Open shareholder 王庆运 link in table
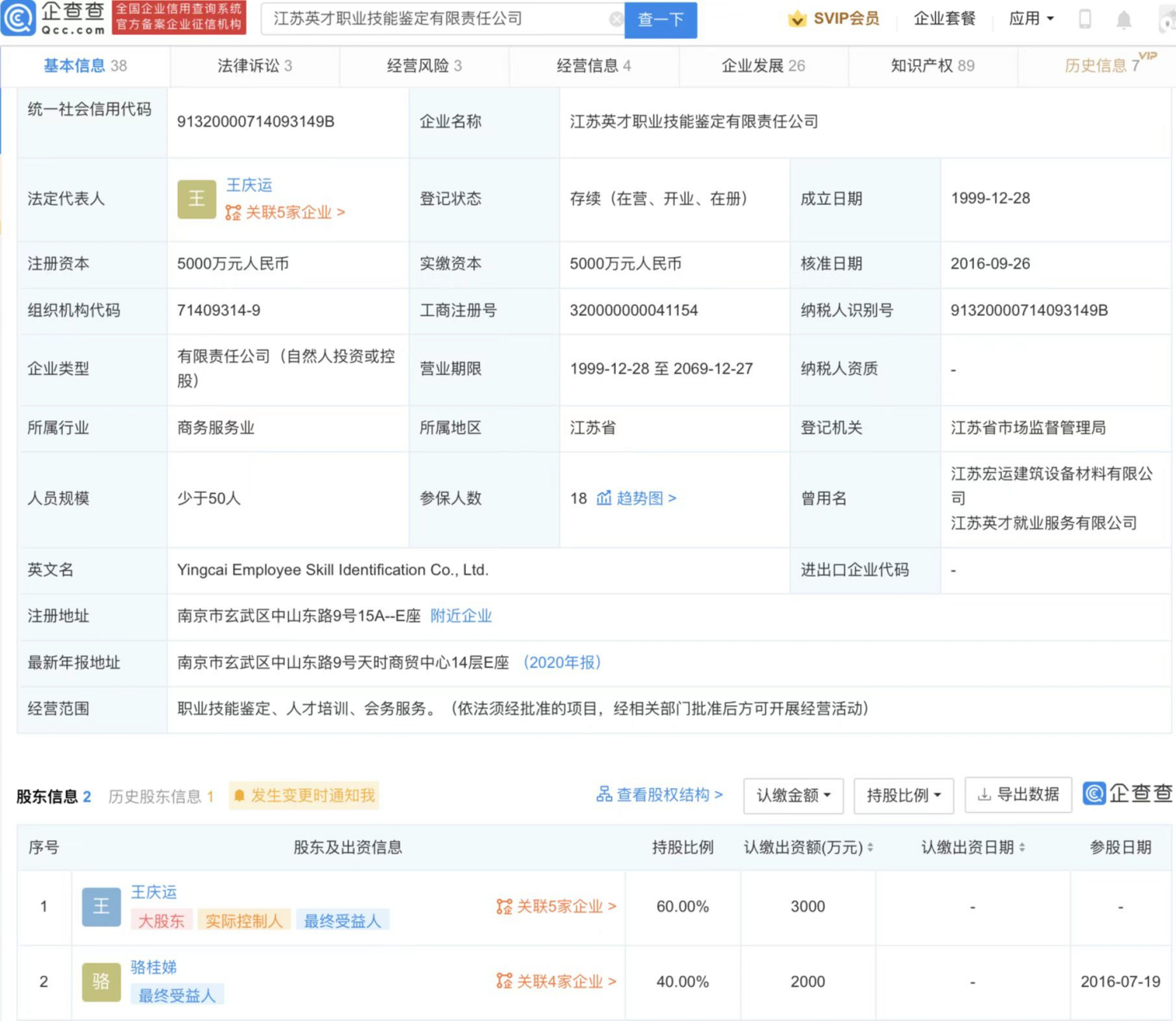Image resolution: width=1176 pixels, height=1021 pixels. [x=154, y=892]
